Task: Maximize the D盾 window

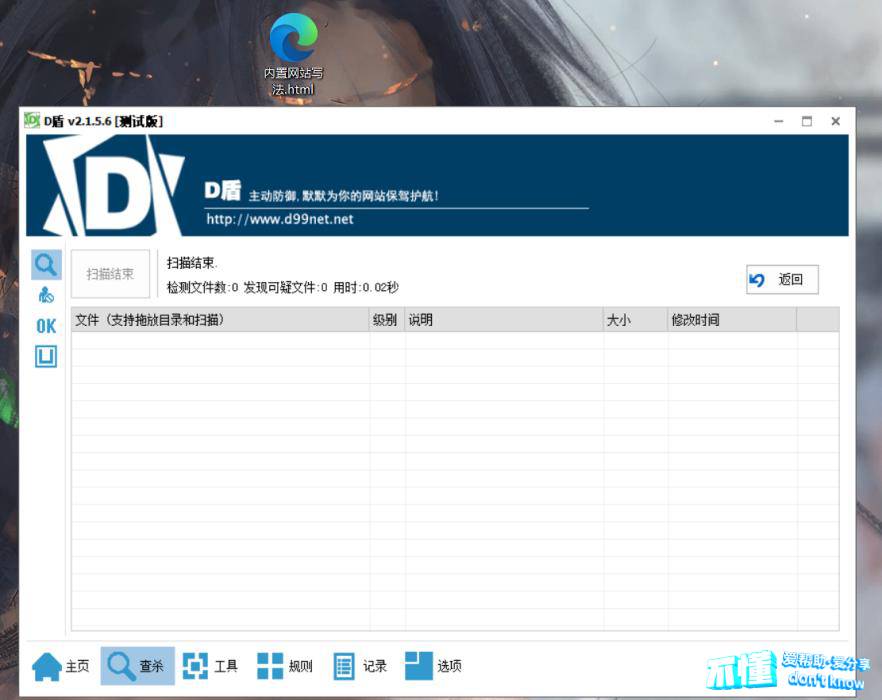Action: pyautogui.click(x=807, y=121)
